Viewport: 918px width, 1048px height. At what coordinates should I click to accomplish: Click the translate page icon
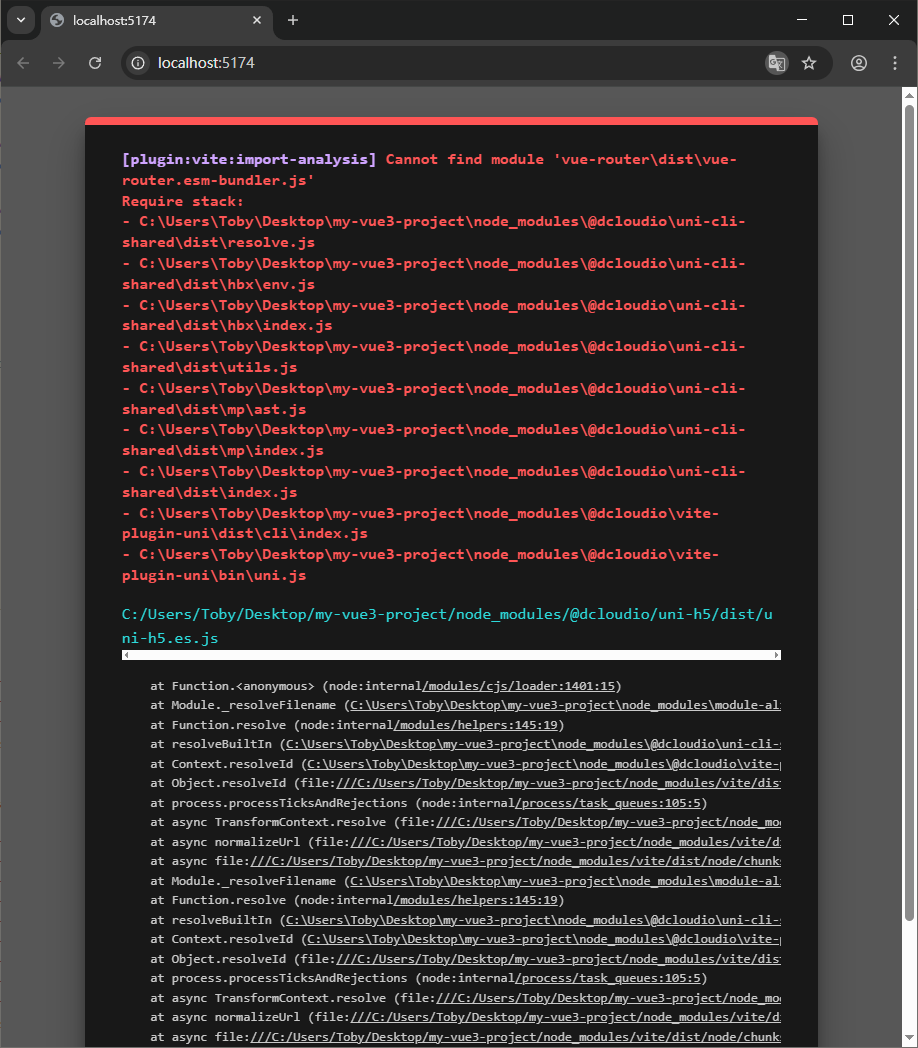click(776, 63)
